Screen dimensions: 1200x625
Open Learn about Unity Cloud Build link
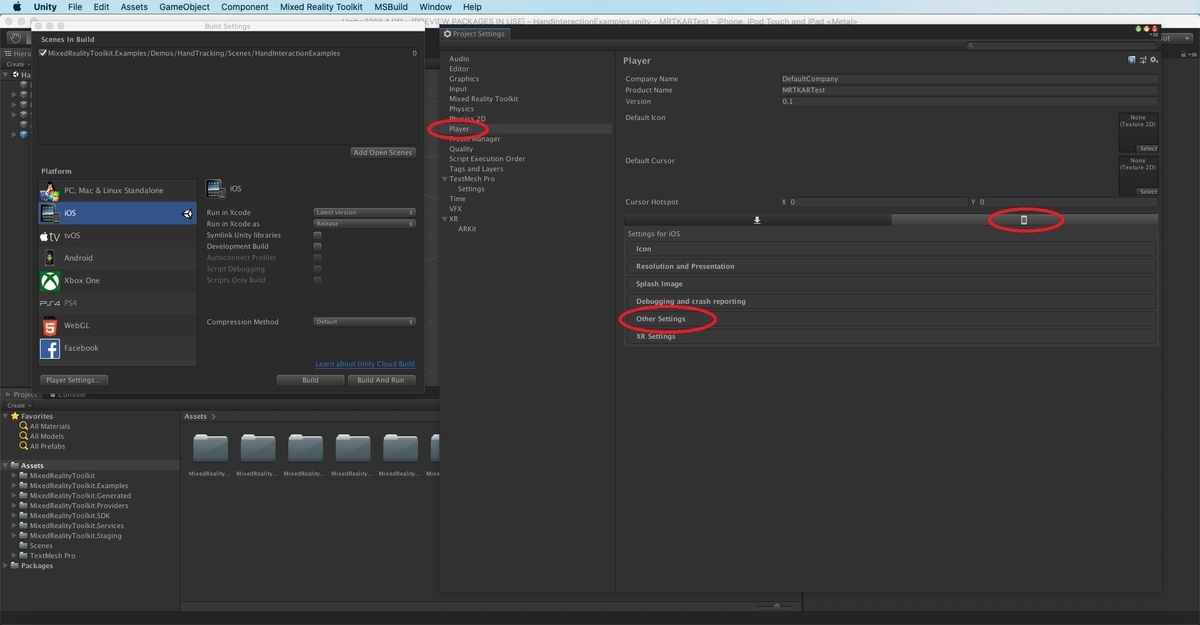pyautogui.click(x=365, y=364)
